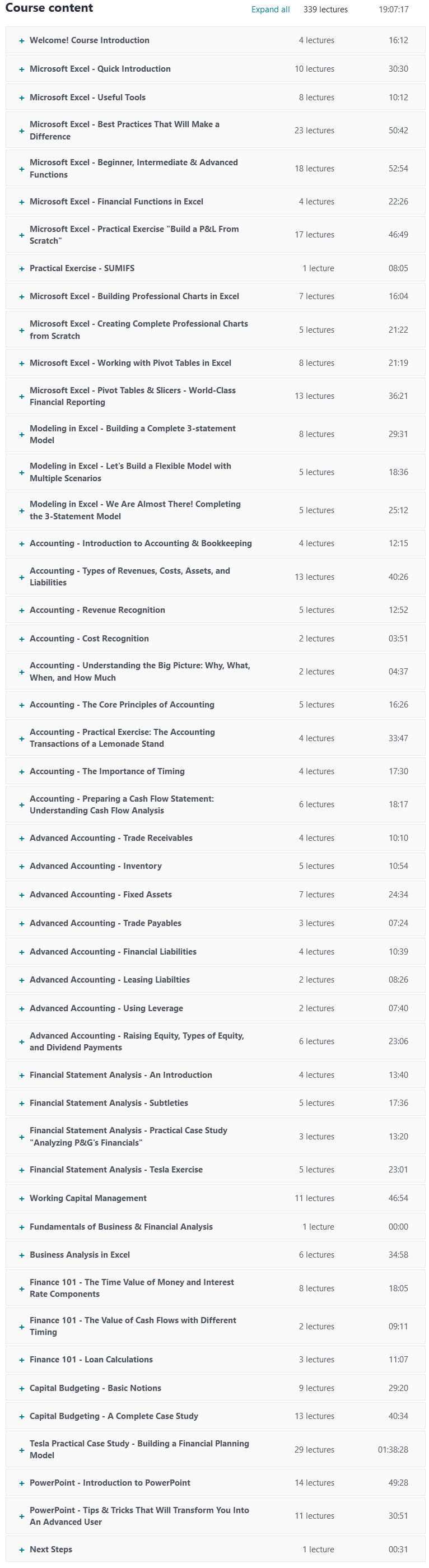
Task: Open Financial Statement Analysis - Tesla Exercise
Action: coord(216,1169)
